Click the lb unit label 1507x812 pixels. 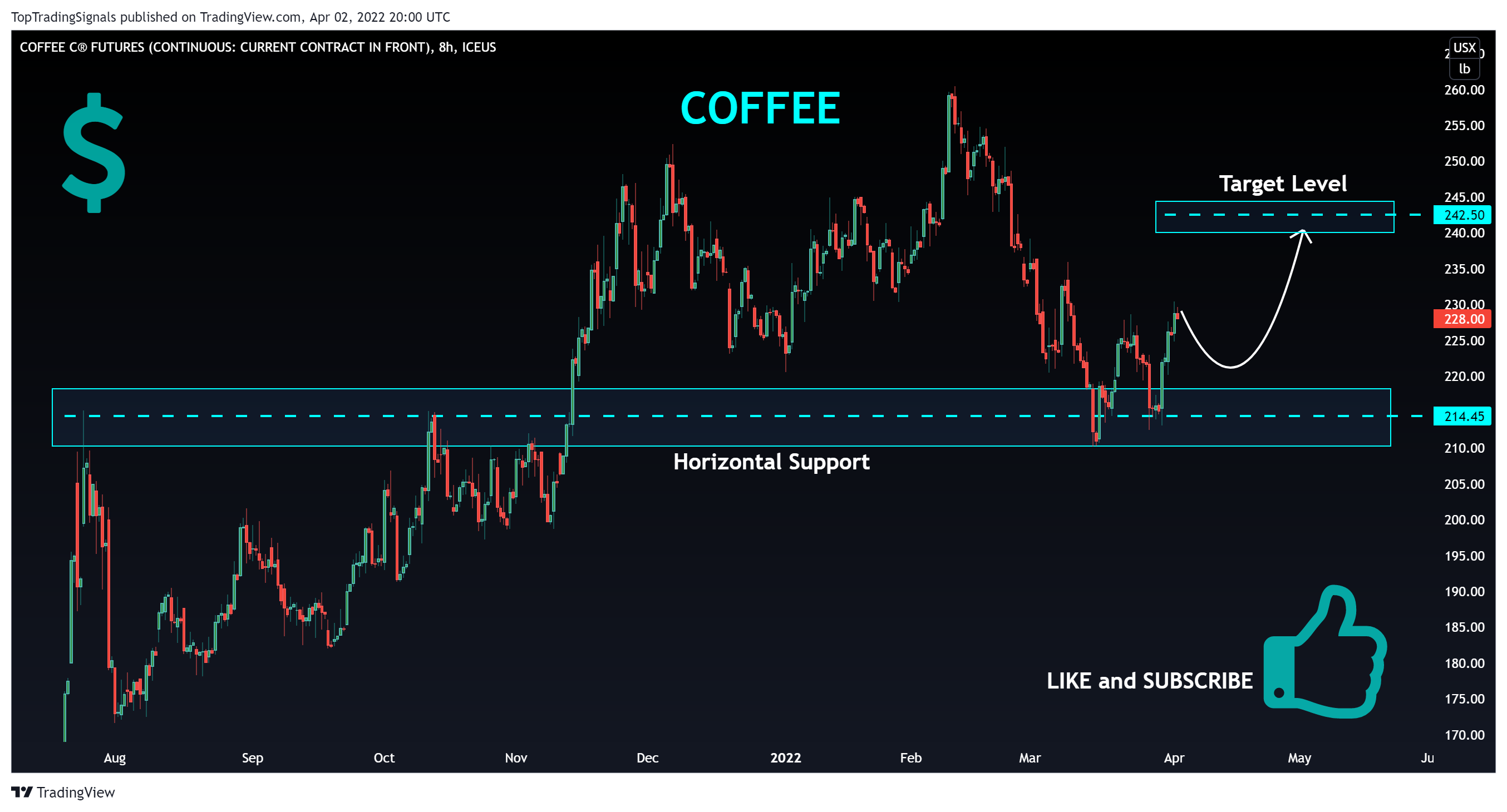click(1464, 68)
